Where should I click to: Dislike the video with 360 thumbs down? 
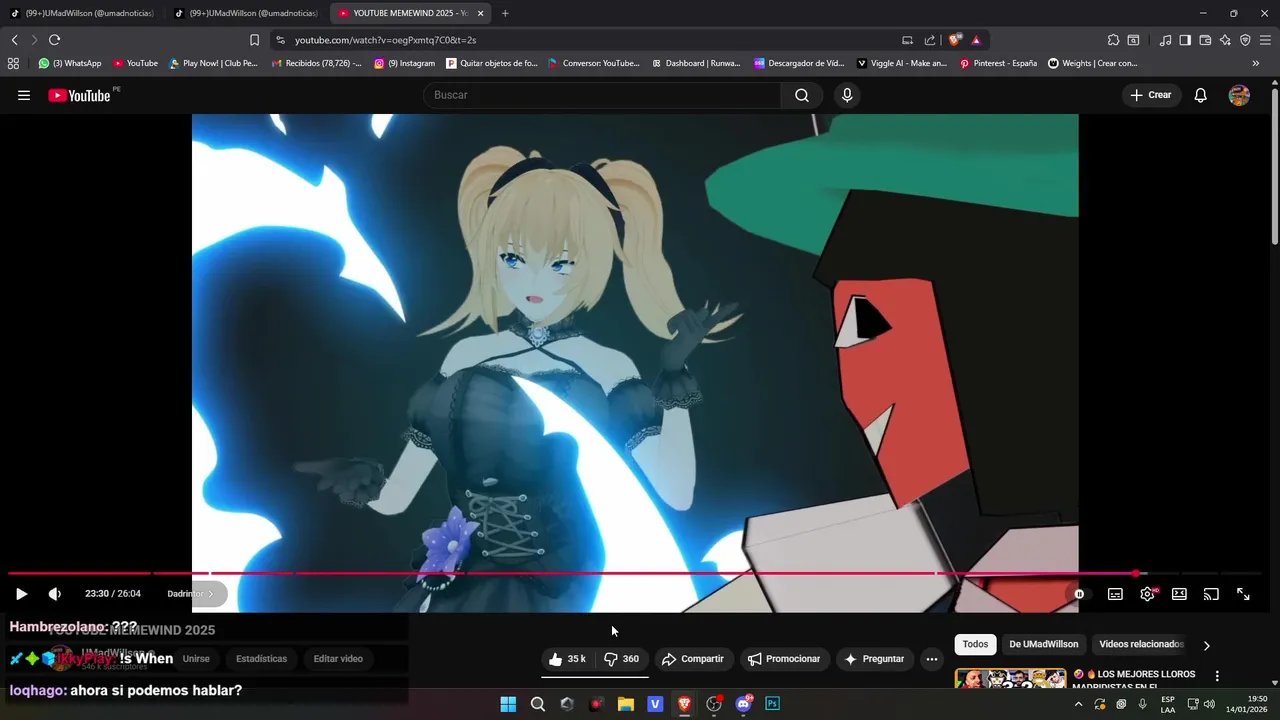pyautogui.click(x=622, y=659)
